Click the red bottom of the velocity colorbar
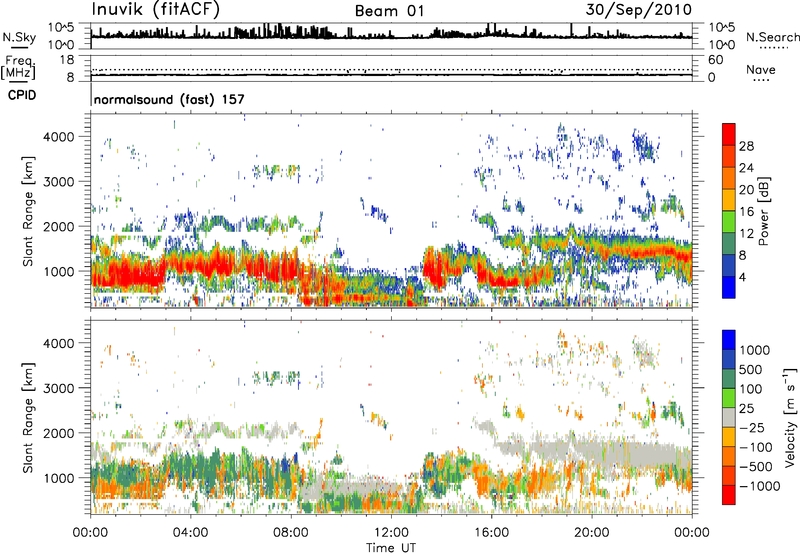800x554 pixels. pyautogui.click(x=729, y=495)
